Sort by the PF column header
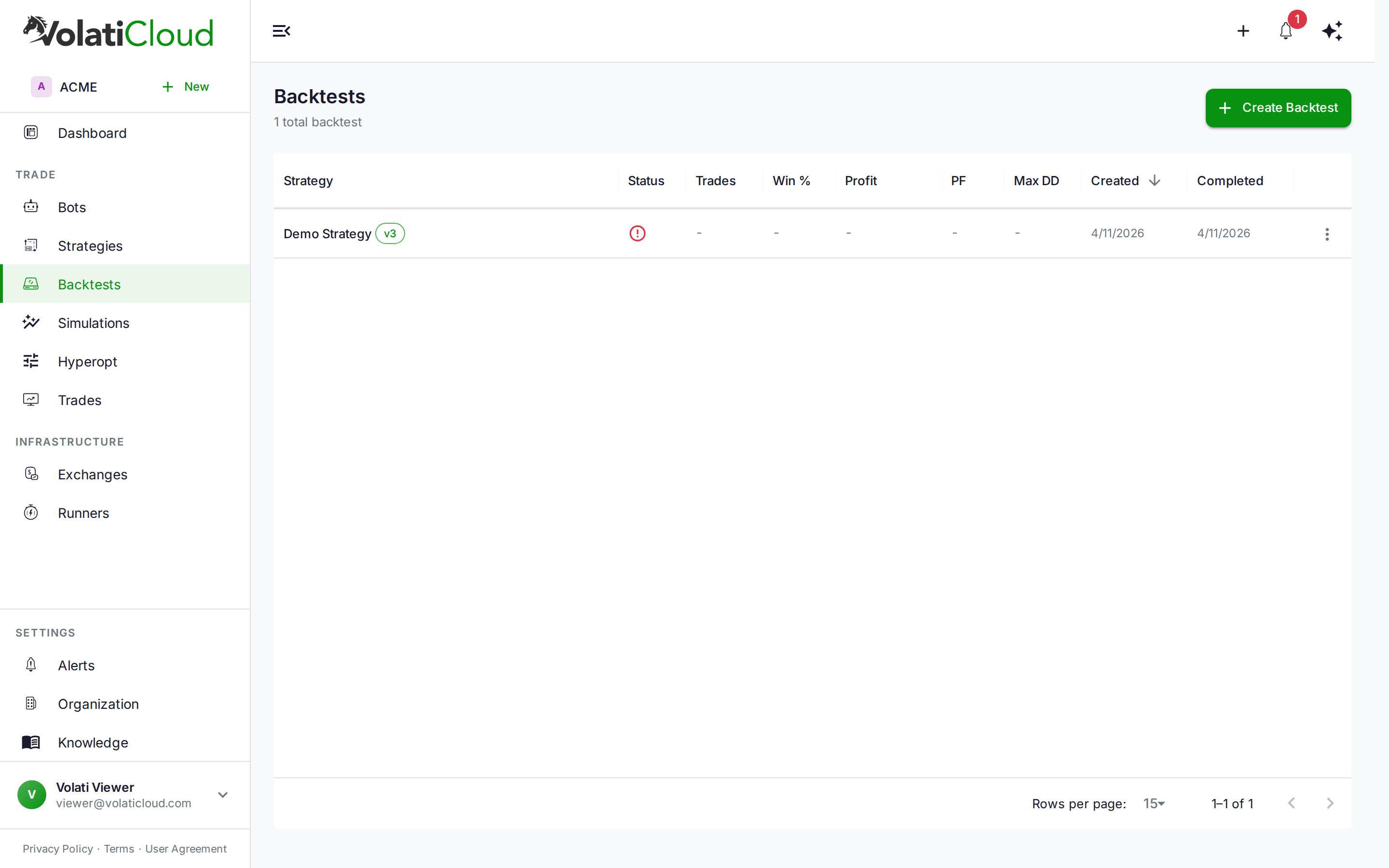 pyautogui.click(x=958, y=181)
